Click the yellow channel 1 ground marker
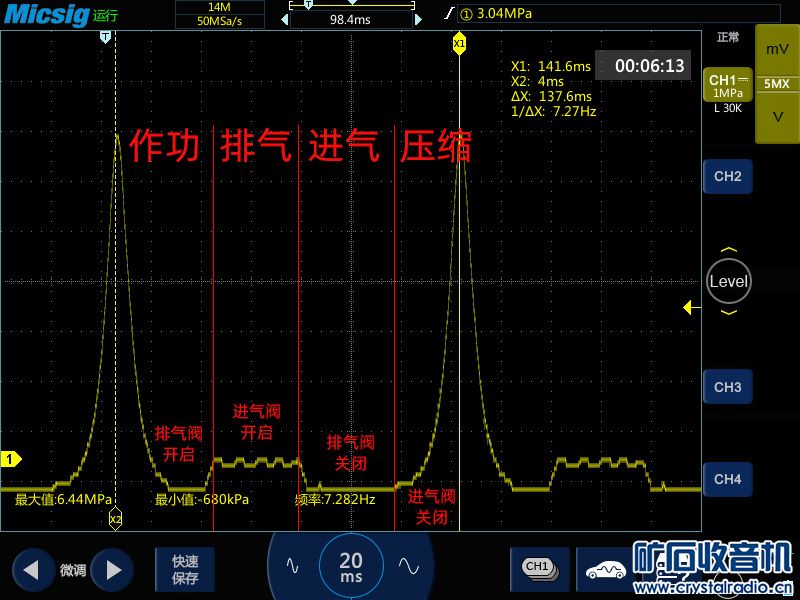The width and height of the screenshot is (800, 600). [x=10, y=459]
